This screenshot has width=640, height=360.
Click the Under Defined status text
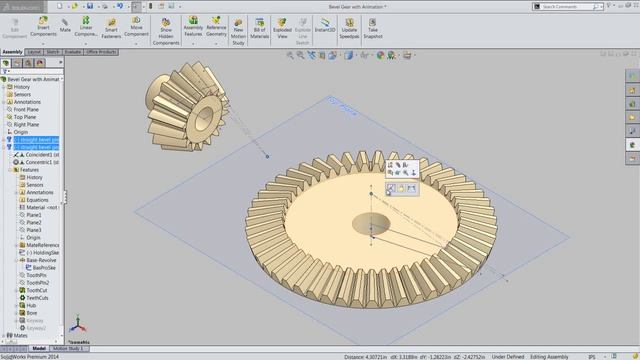click(507, 357)
